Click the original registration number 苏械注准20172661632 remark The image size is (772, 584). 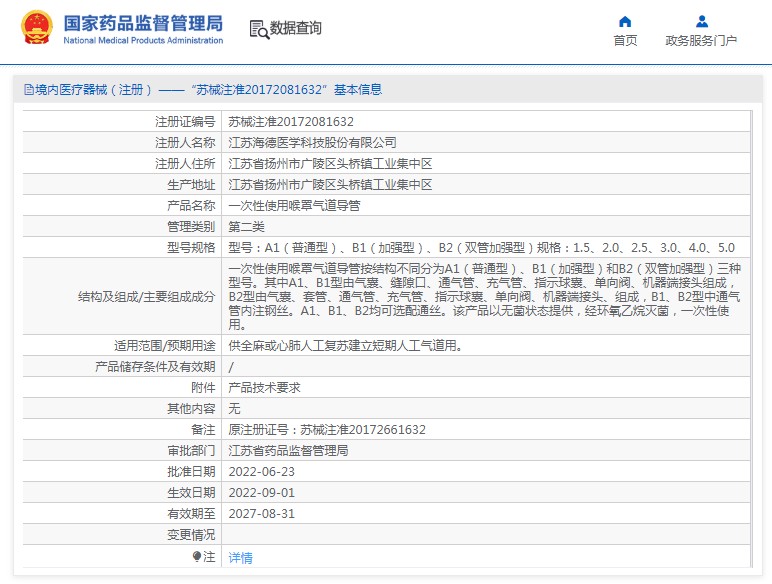327,429
